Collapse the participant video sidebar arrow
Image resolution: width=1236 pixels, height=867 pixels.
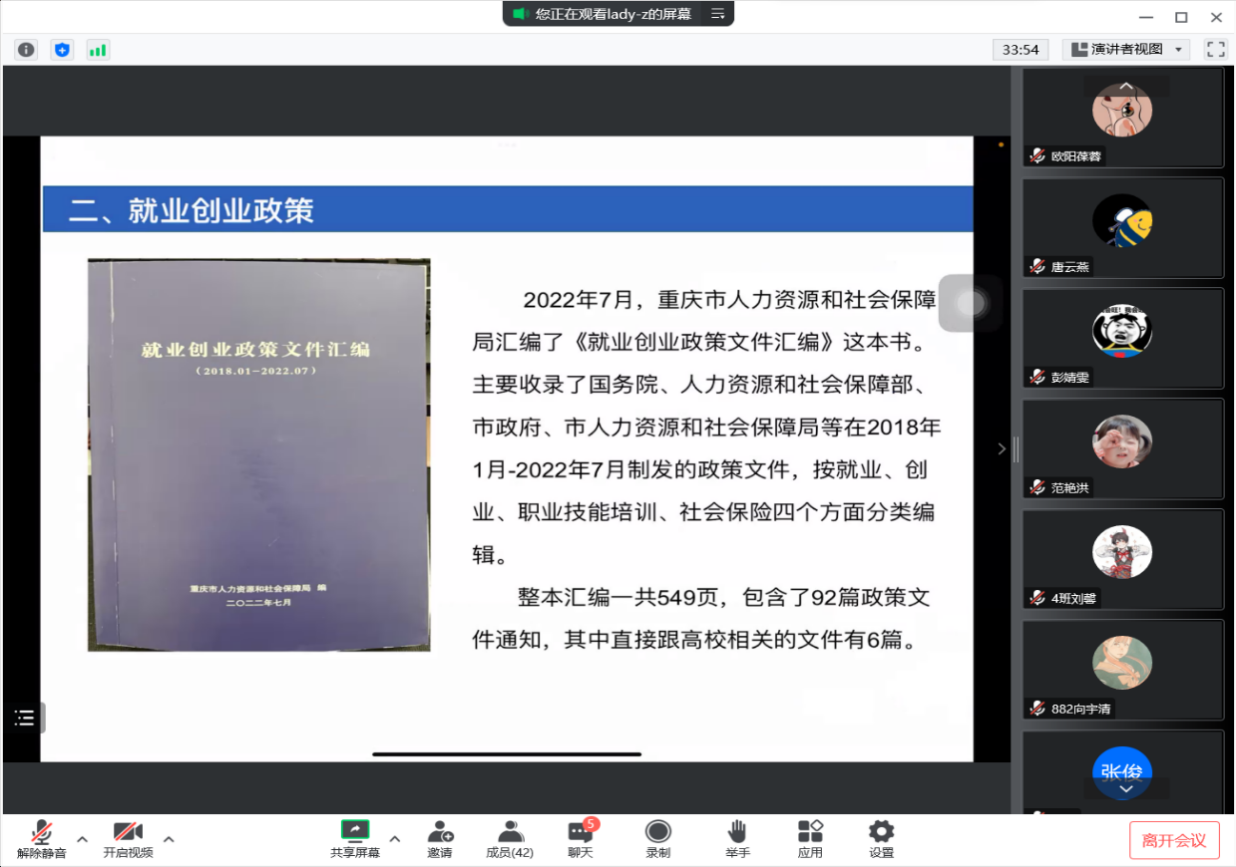(x=1001, y=449)
